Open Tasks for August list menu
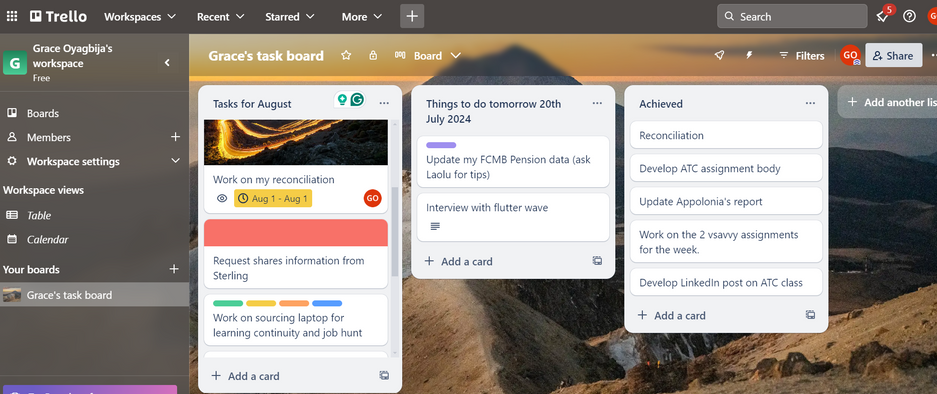Image resolution: width=937 pixels, height=394 pixels. [x=384, y=103]
